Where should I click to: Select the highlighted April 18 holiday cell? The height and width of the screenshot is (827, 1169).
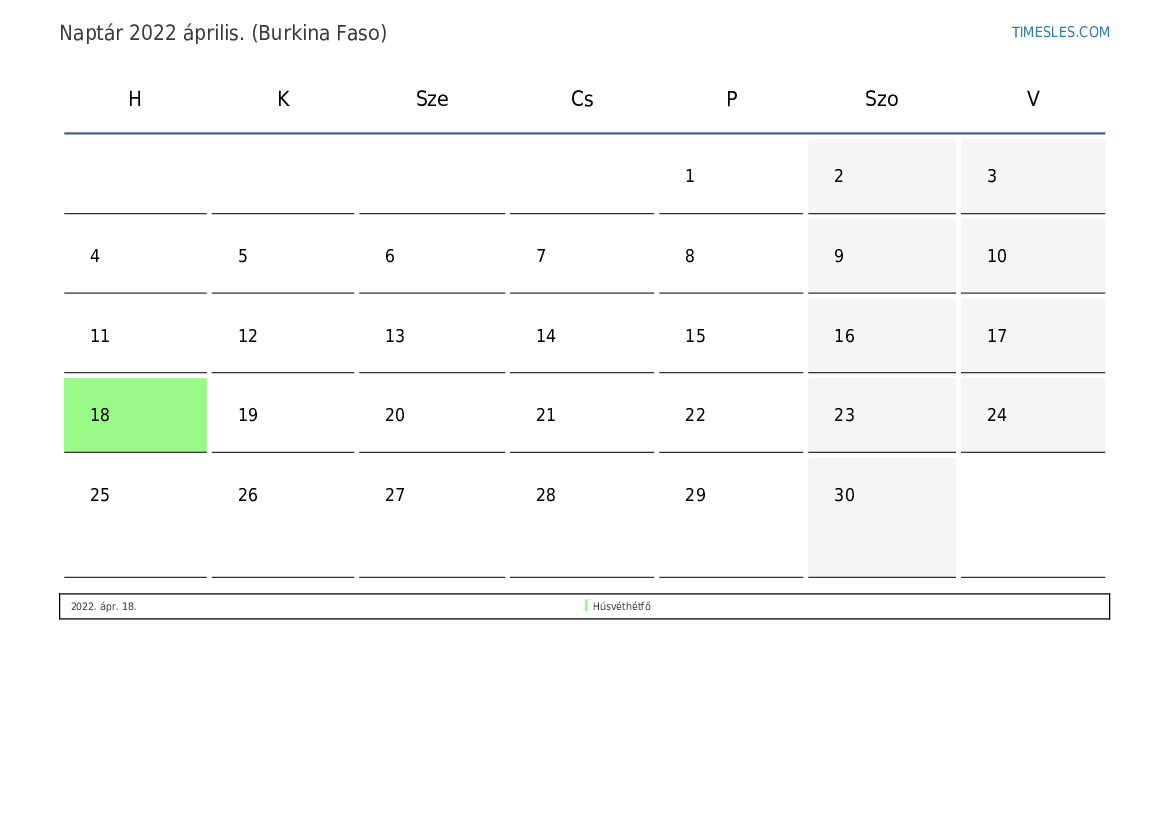pyautogui.click(x=135, y=415)
